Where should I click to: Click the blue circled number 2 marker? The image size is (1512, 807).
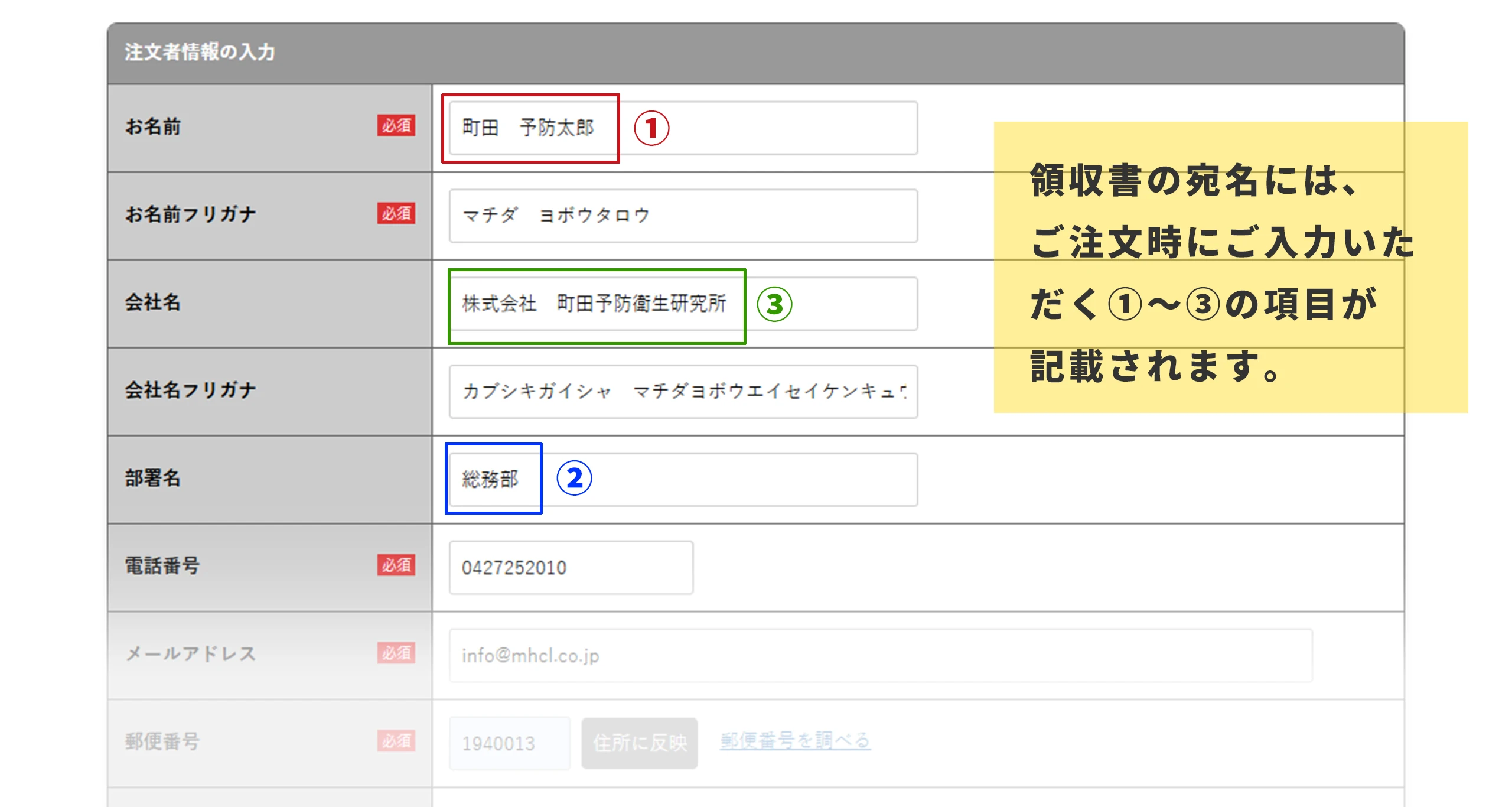point(574,478)
